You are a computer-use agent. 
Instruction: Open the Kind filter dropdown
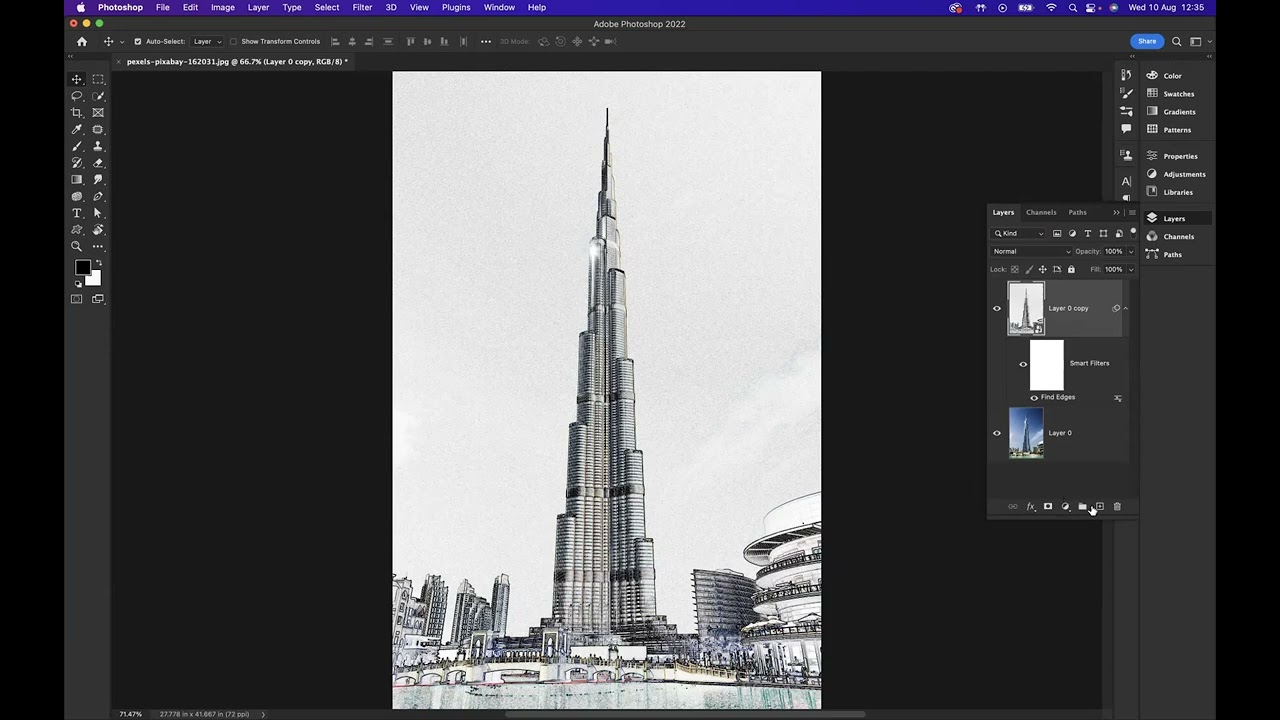click(1018, 233)
